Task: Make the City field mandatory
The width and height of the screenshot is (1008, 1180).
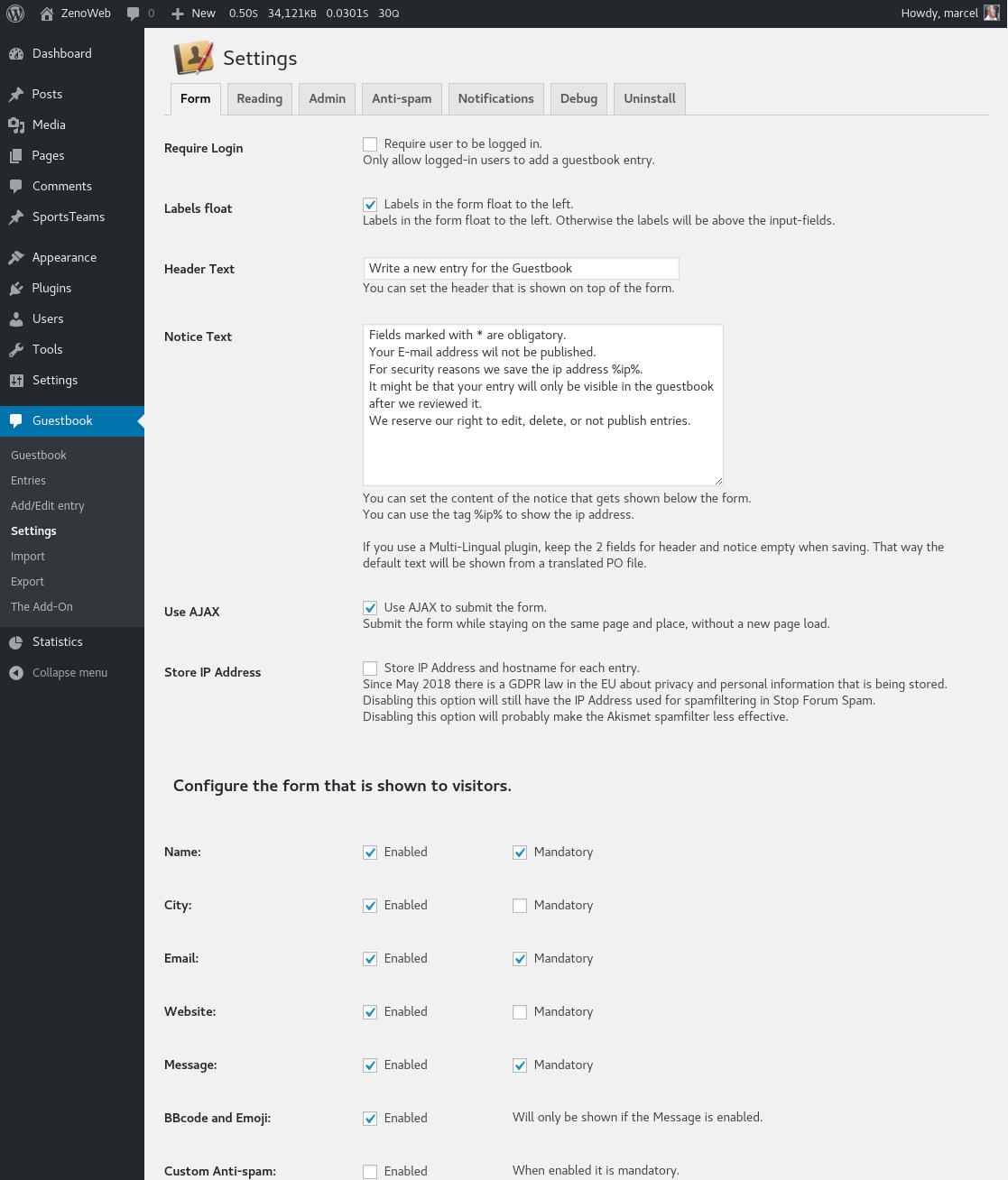Action: (x=520, y=906)
